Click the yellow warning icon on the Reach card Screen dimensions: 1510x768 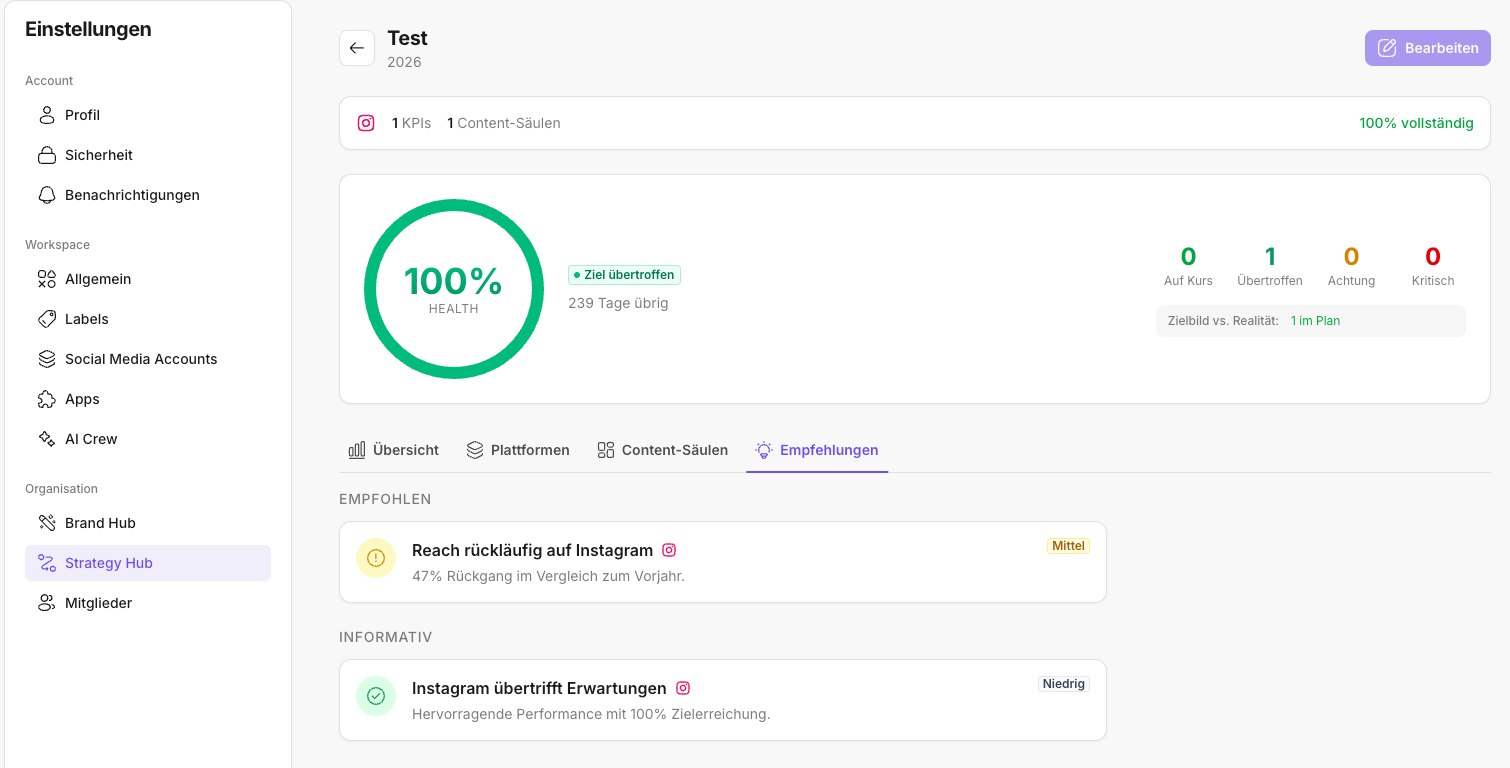(x=376, y=558)
